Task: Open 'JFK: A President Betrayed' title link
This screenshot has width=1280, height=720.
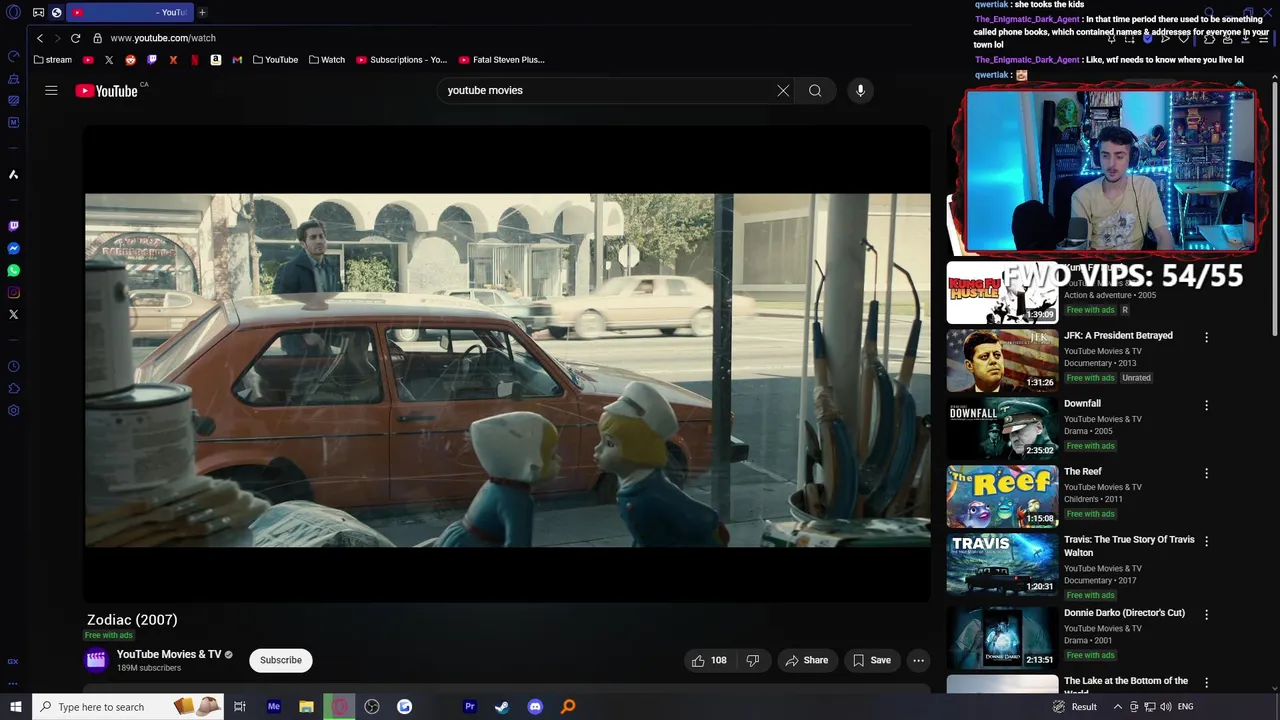Action: click(1118, 336)
